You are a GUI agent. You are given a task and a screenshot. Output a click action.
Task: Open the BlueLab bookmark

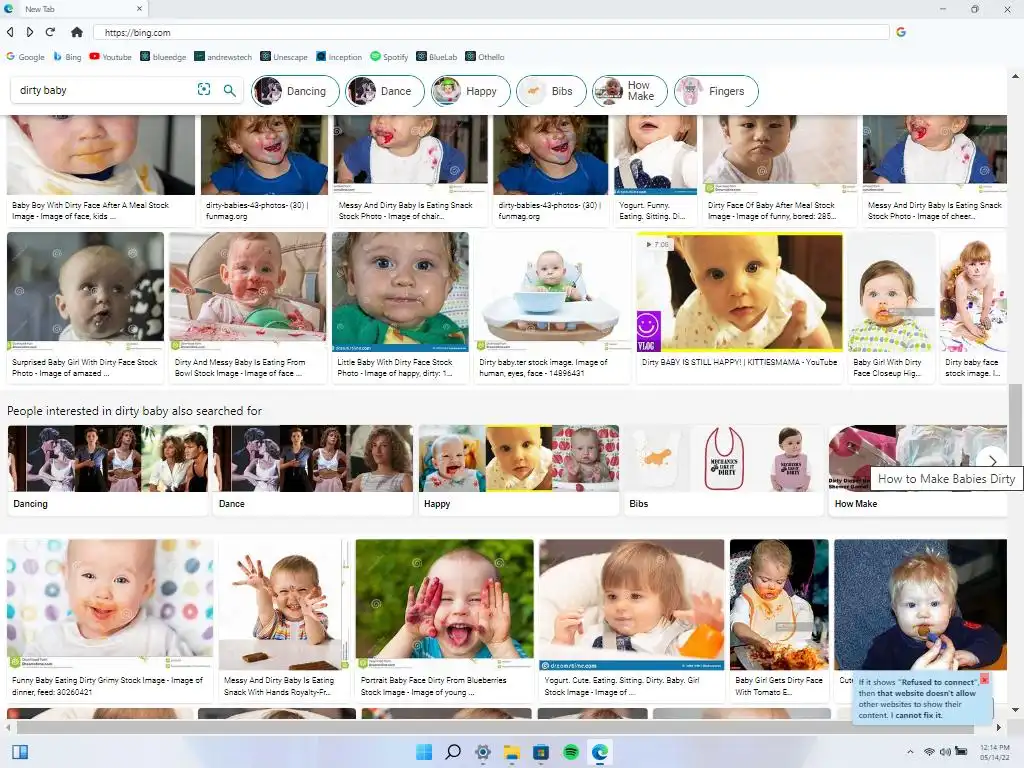(437, 57)
